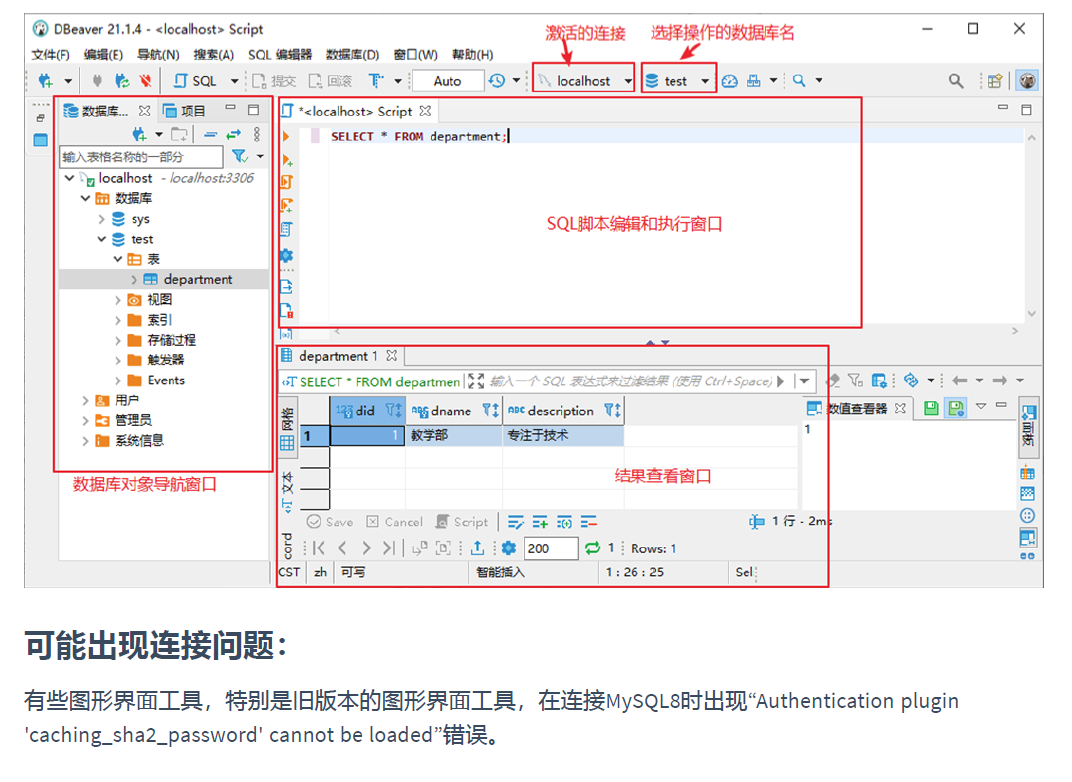The height and width of the screenshot is (782, 1072).
Task: Click the reconnect icon in main toolbar
Action: click(122, 81)
